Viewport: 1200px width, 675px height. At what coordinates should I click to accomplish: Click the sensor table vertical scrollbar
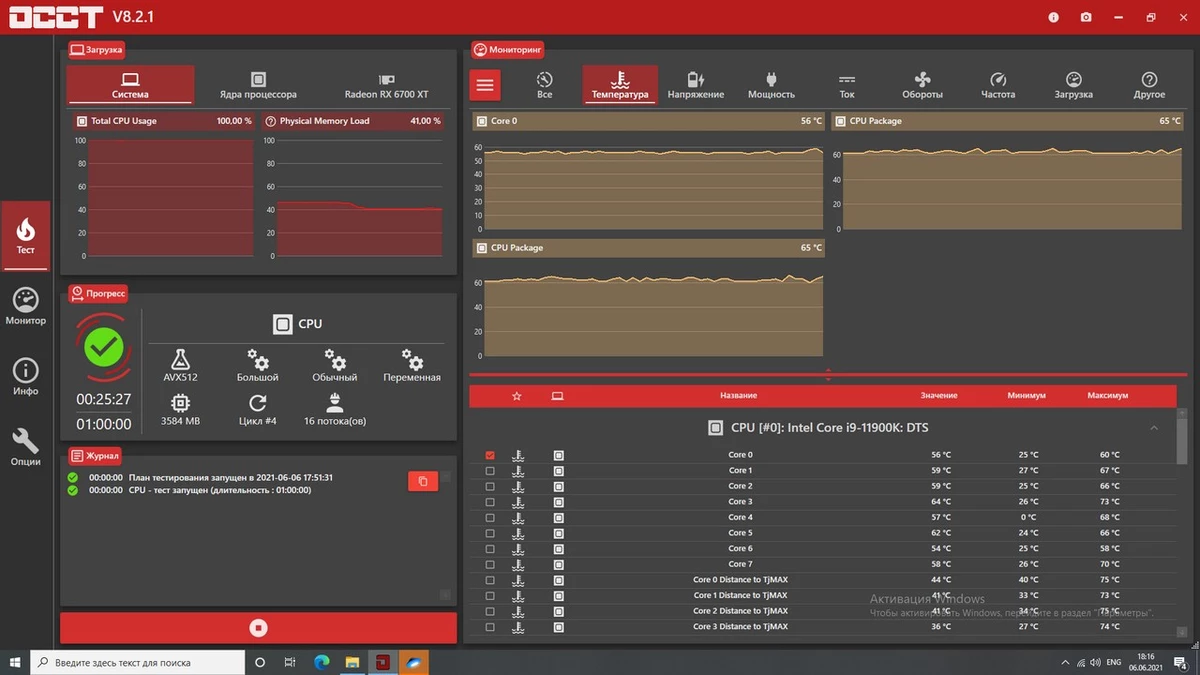point(1184,440)
